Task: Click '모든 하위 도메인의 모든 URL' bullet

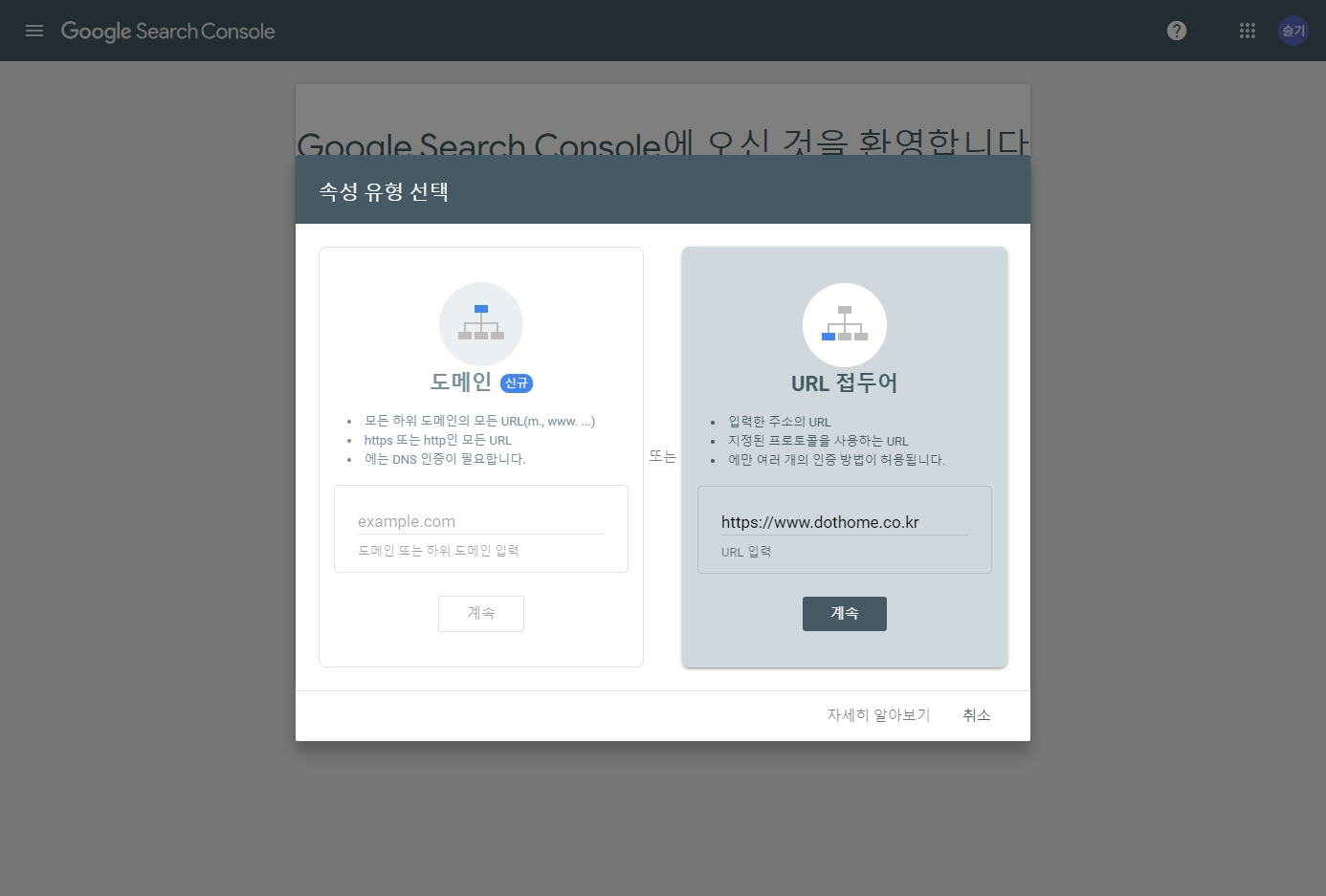Action: click(479, 421)
